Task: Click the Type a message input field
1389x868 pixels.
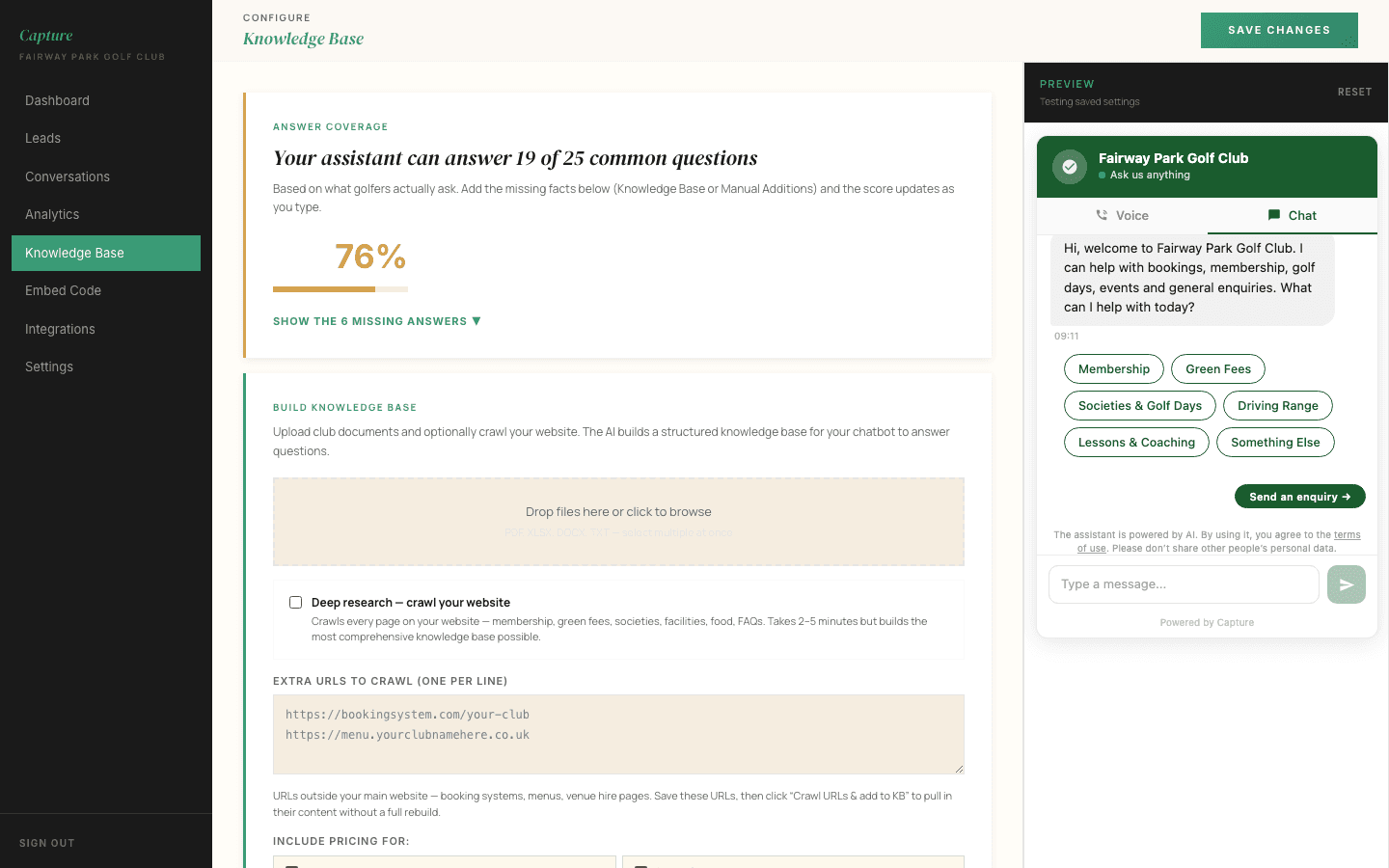Action: coord(1184,584)
